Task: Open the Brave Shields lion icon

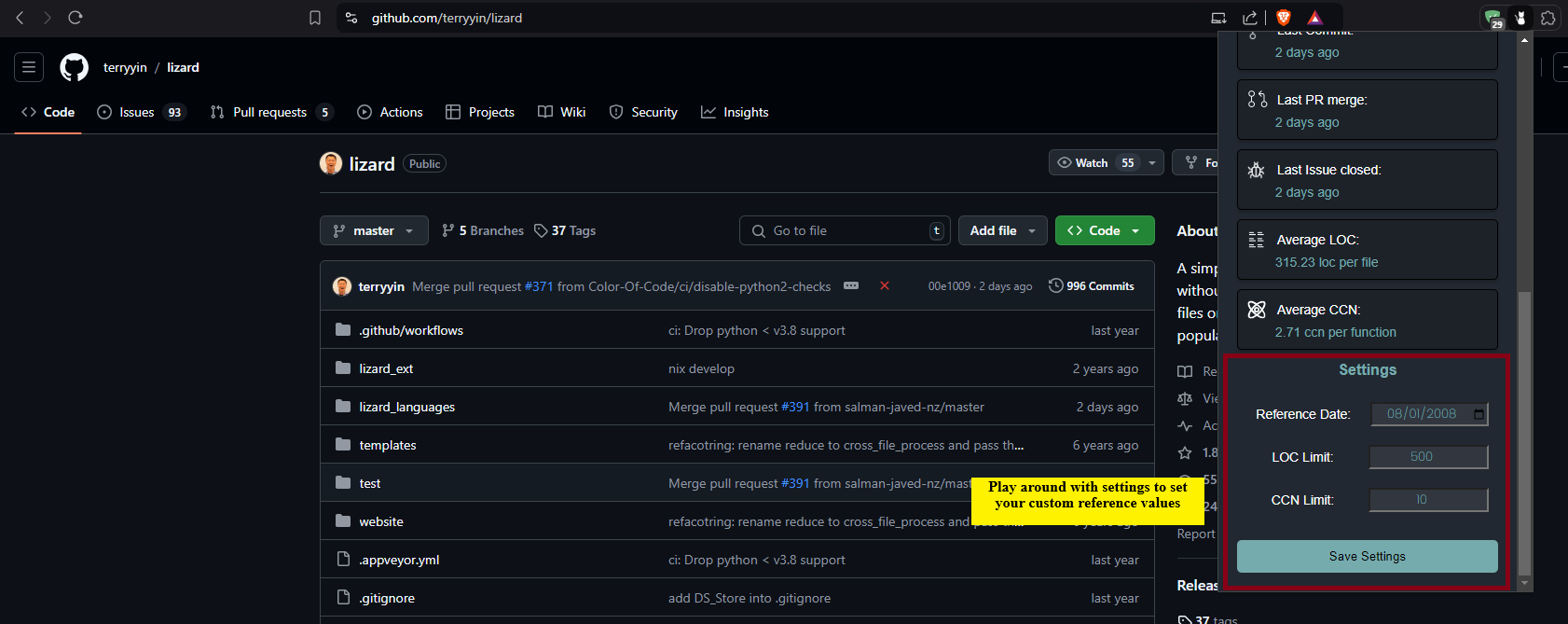Action: tap(1284, 18)
